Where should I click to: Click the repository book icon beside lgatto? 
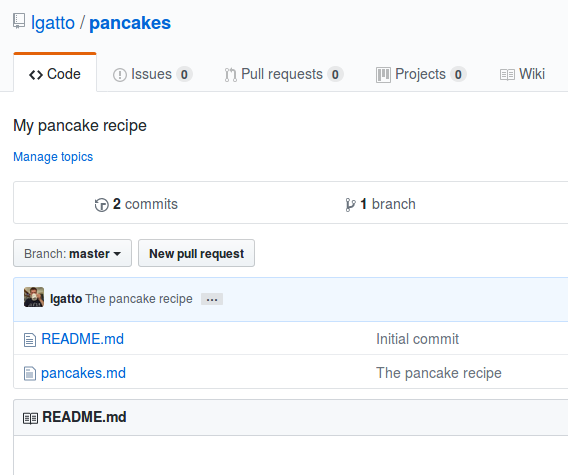(19, 21)
